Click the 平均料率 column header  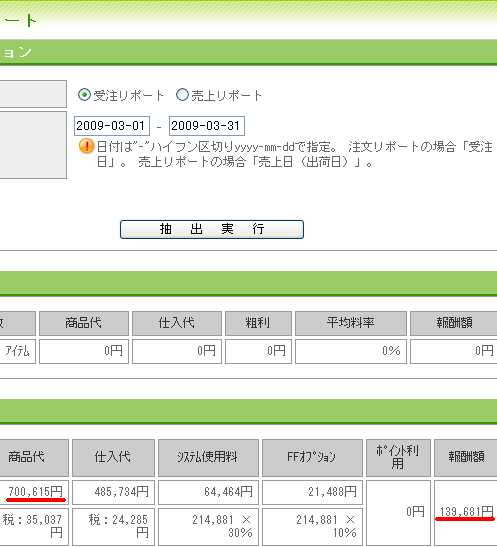click(x=351, y=323)
